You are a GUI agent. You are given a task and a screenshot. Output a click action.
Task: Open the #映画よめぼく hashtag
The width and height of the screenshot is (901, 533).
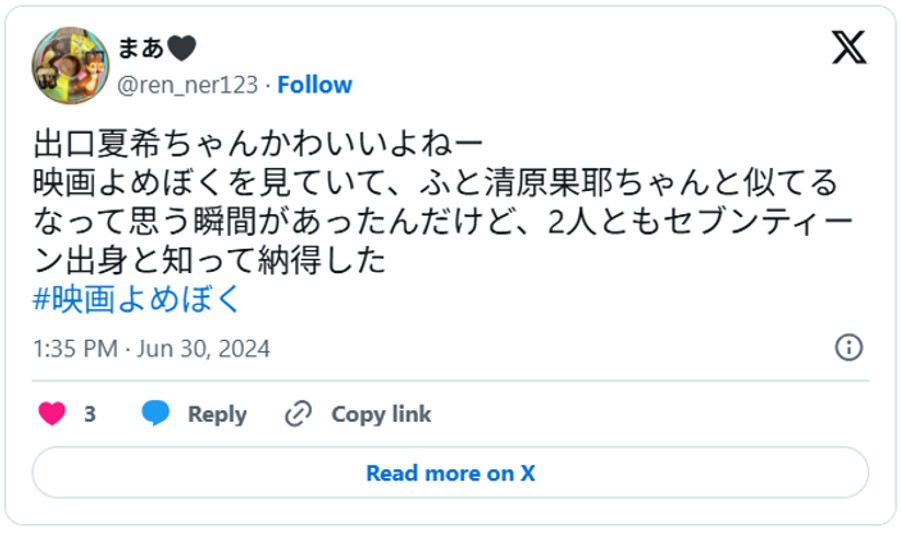click(x=137, y=300)
